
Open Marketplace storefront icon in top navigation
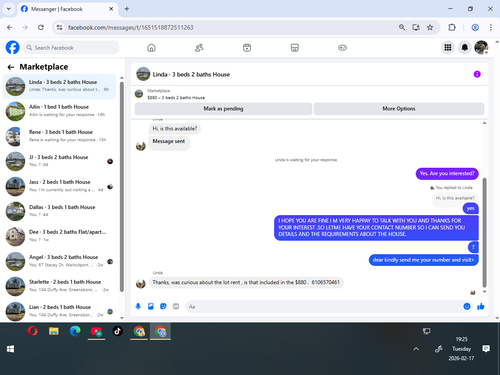(x=295, y=48)
